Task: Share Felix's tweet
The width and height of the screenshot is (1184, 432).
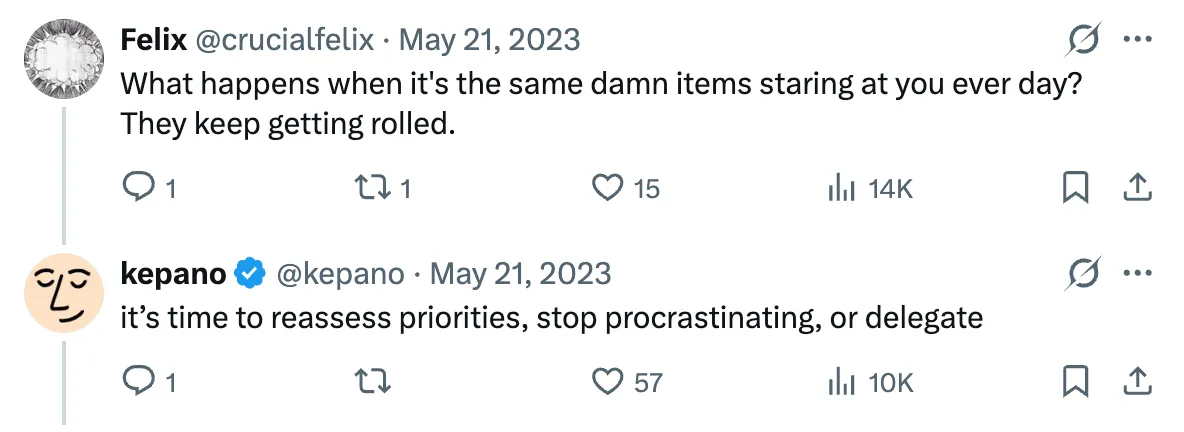Action: click(1137, 187)
